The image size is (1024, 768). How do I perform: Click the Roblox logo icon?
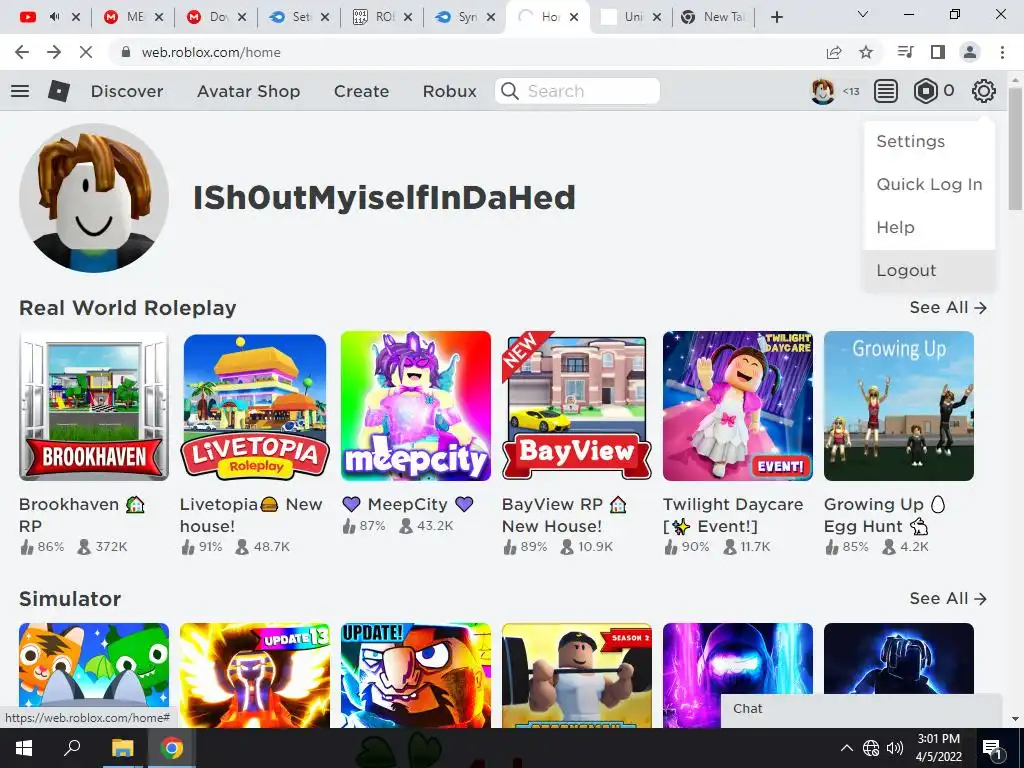click(59, 91)
